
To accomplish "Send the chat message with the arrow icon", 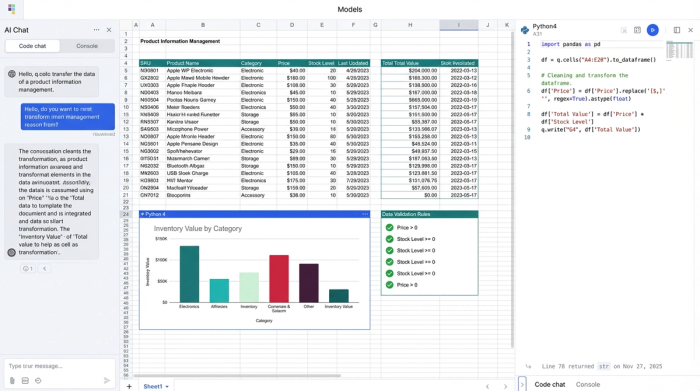I will (x=107, y=381).
